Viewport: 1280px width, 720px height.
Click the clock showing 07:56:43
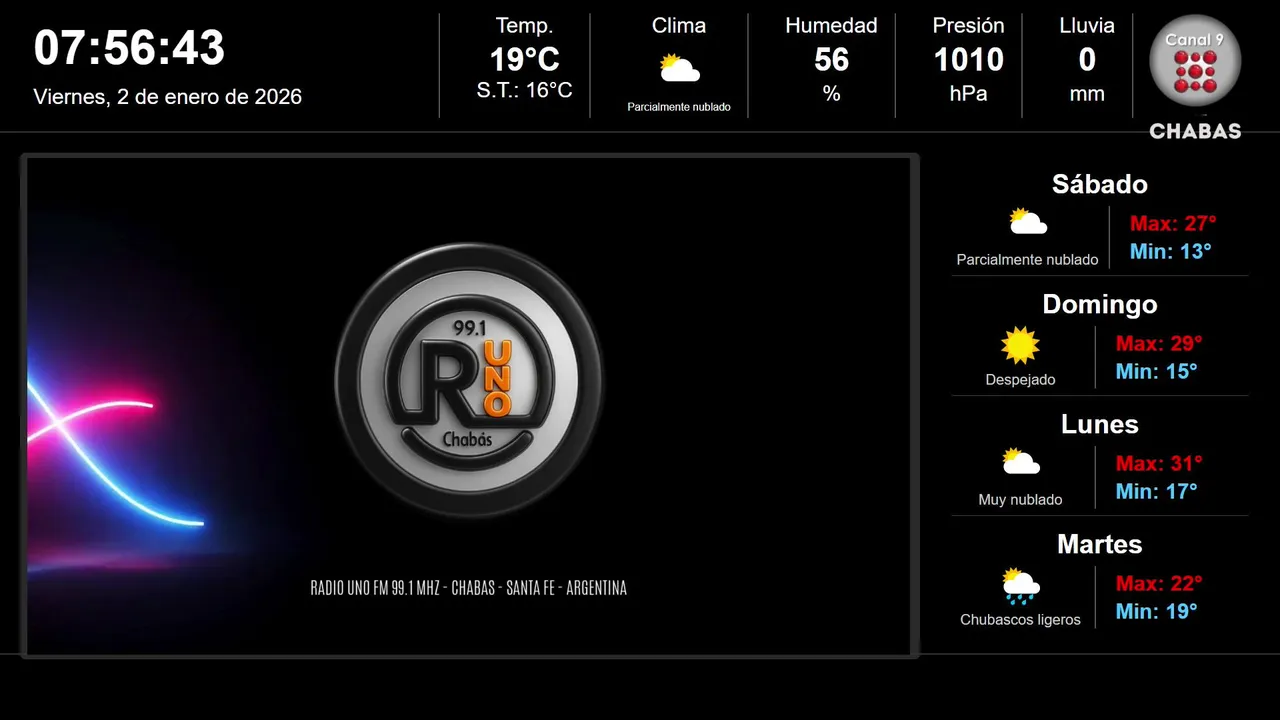pos(129,48)
